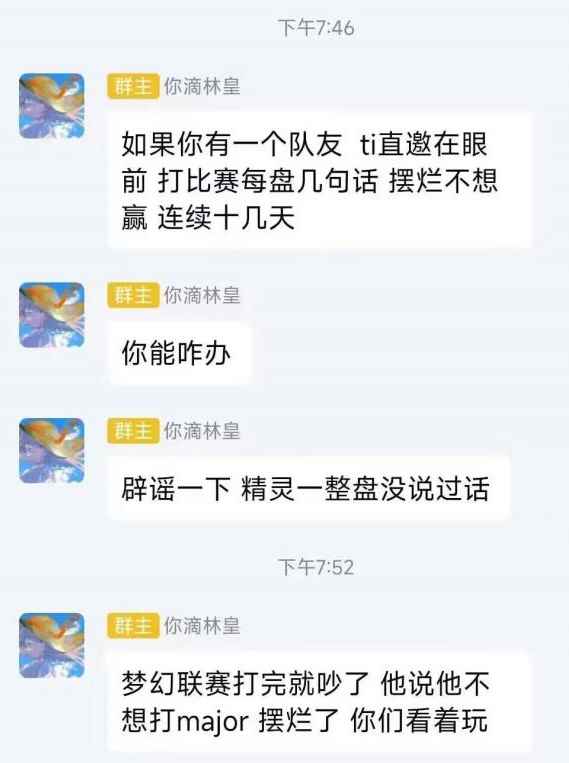
Task: Click the 下午7:46 timestamp
Action: [x=316, y=28]
